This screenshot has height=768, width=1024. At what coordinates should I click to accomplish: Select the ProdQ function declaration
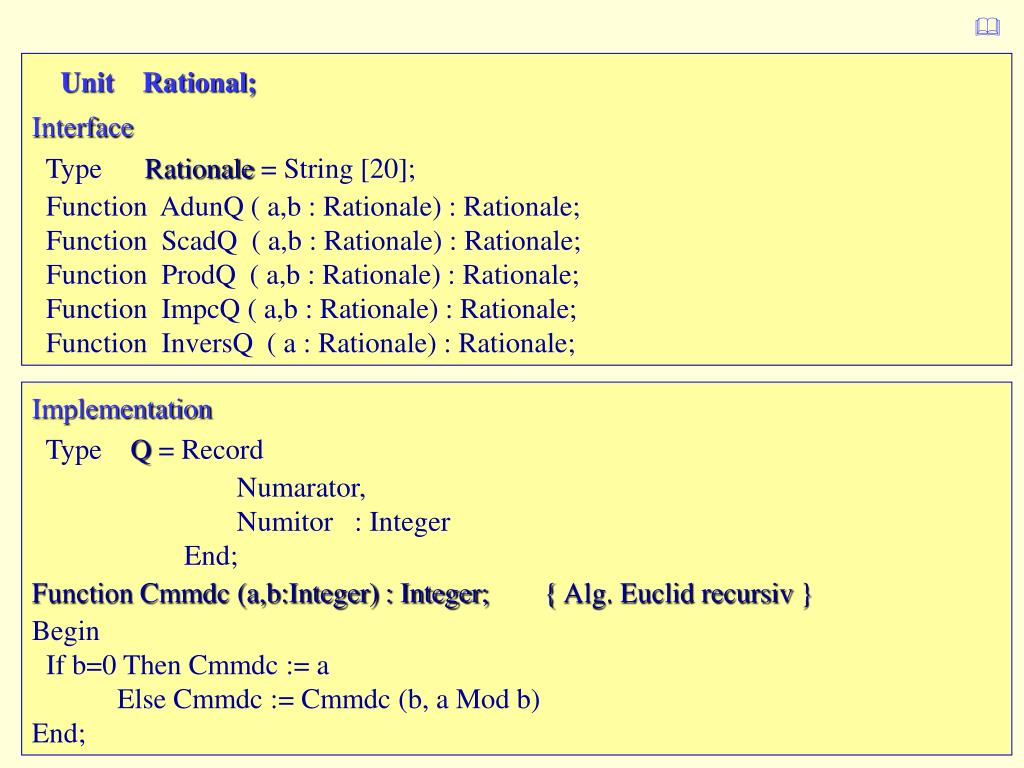point(312,275)
